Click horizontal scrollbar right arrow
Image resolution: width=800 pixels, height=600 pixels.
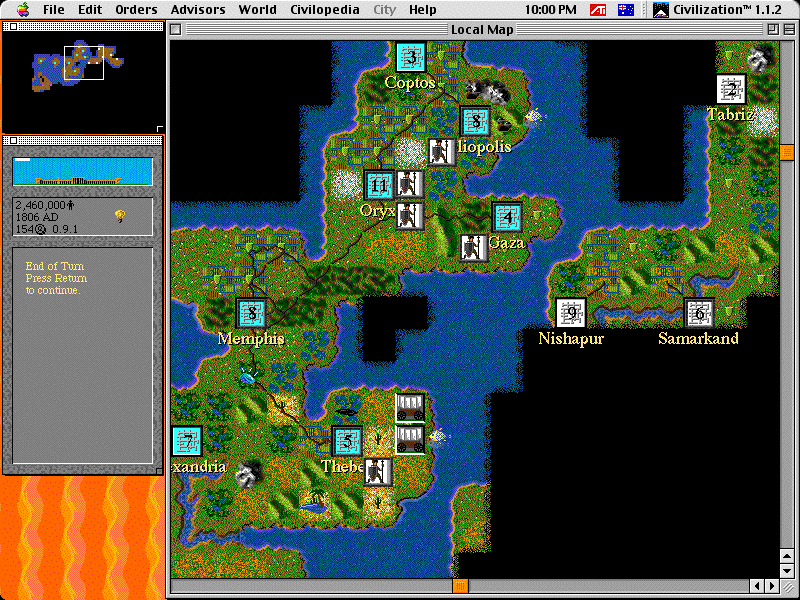[x=772, y=586]
